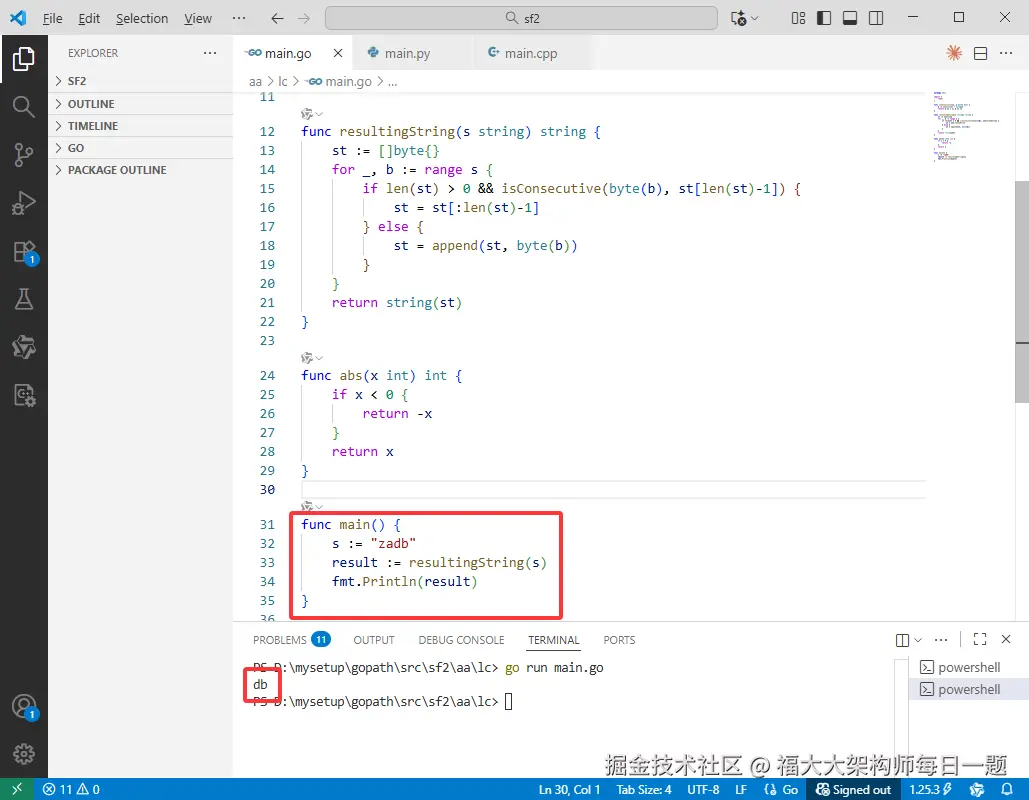Screen dimensions: 1029x800
Task: Open the notifications bell in the status bar
Action: tap(1007, 789)
